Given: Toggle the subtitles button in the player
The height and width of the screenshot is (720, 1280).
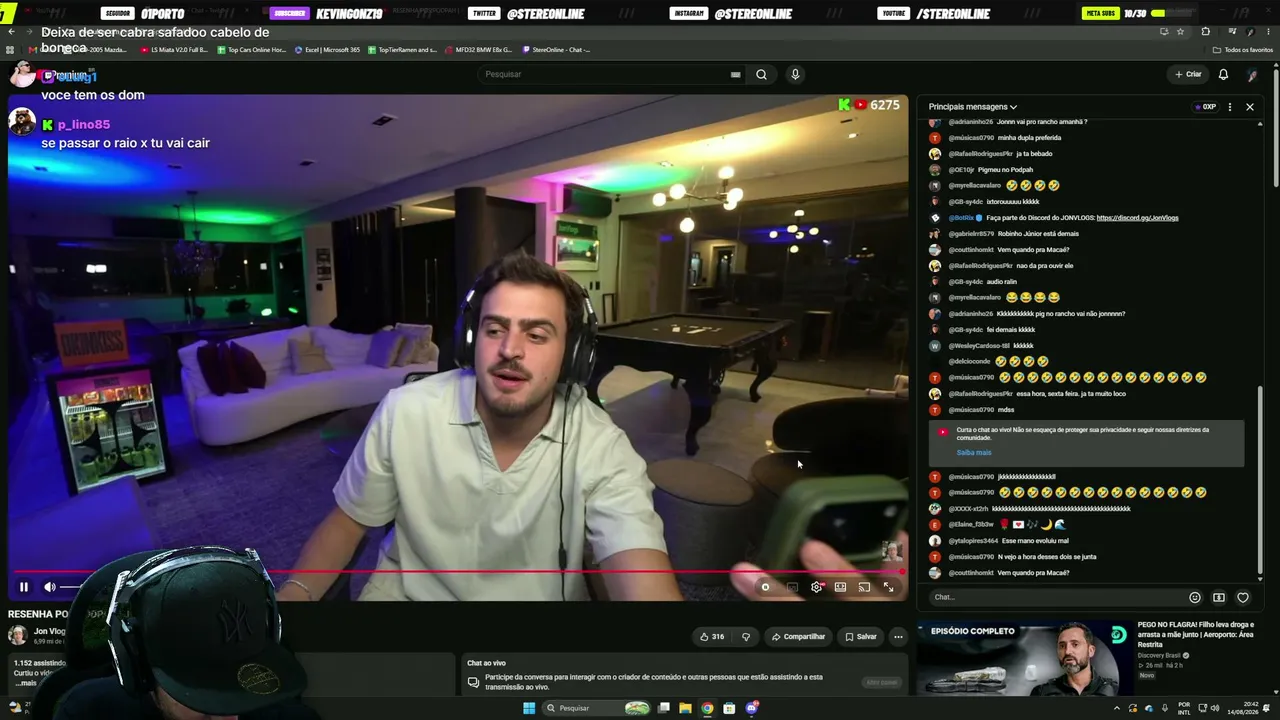Looking at the screenshot, I should click(792, 587).
